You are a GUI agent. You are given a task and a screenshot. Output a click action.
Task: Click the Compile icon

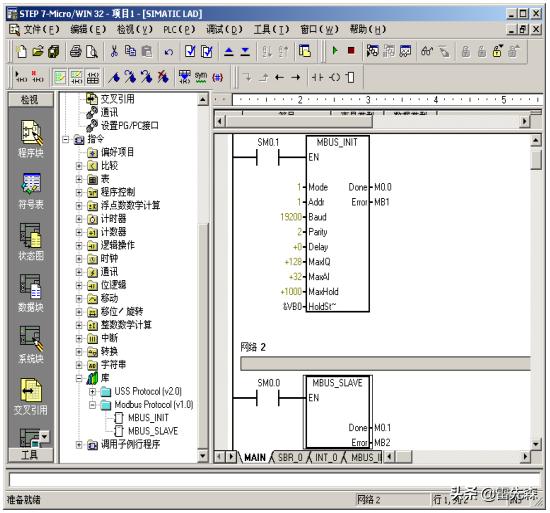(x=190, y=52)
